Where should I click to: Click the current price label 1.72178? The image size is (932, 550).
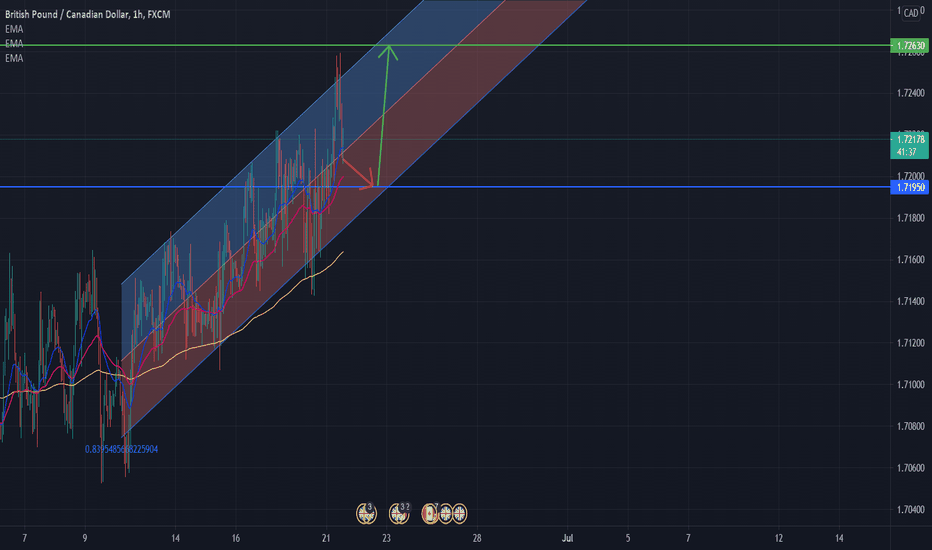[909, 139]
